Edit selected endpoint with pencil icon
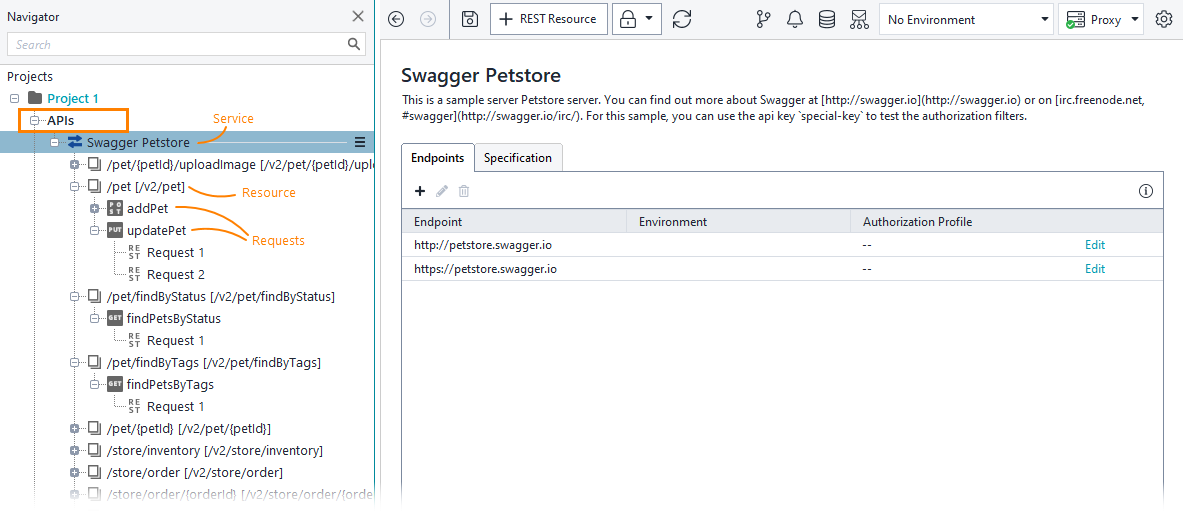1183x512 pixels. pos(442,192)
